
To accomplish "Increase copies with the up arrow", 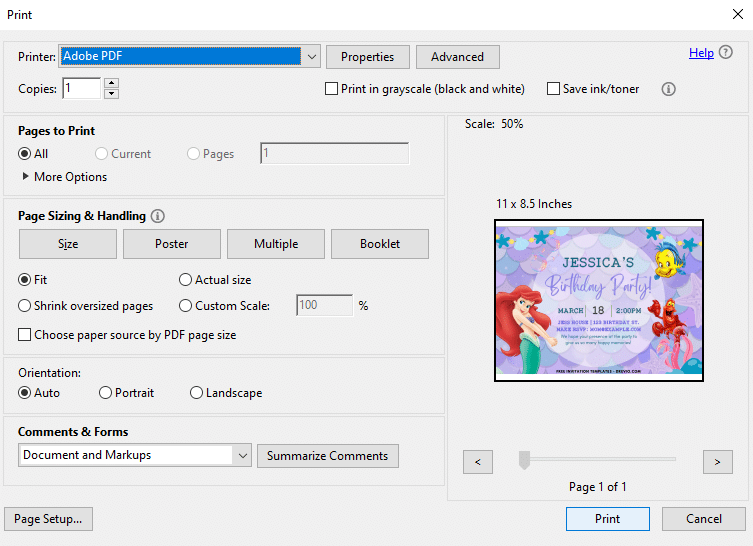I will coord(111,82).
